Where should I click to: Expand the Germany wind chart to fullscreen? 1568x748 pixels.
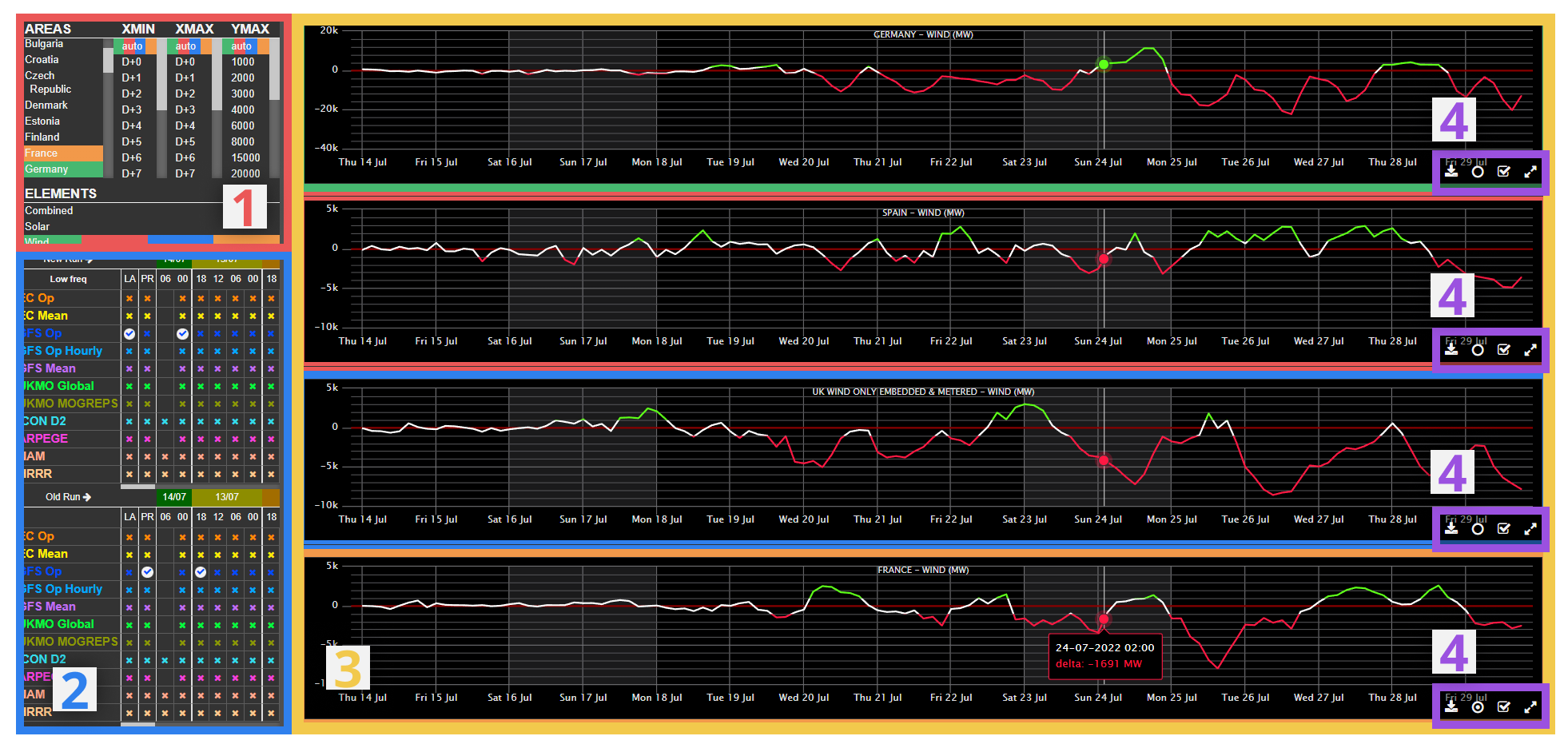[x=1530, y=171]
